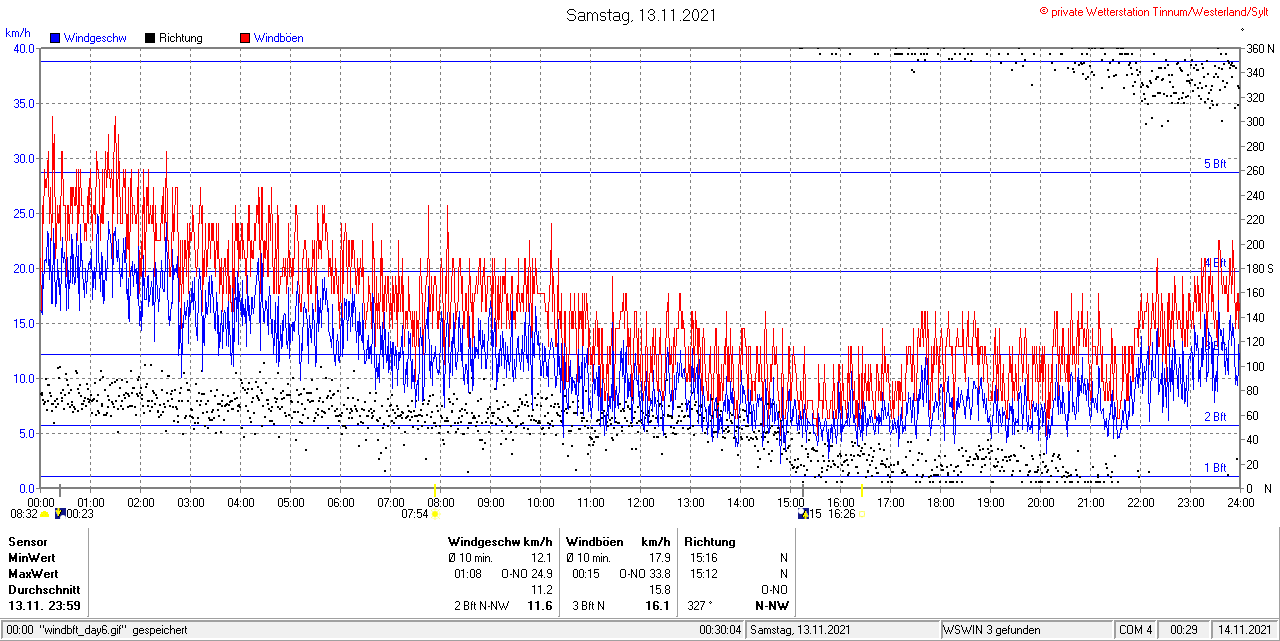This screenshot has width=1280, height=641.
Task: Click the Durchschnitt row header
Action: click(44, 590)
